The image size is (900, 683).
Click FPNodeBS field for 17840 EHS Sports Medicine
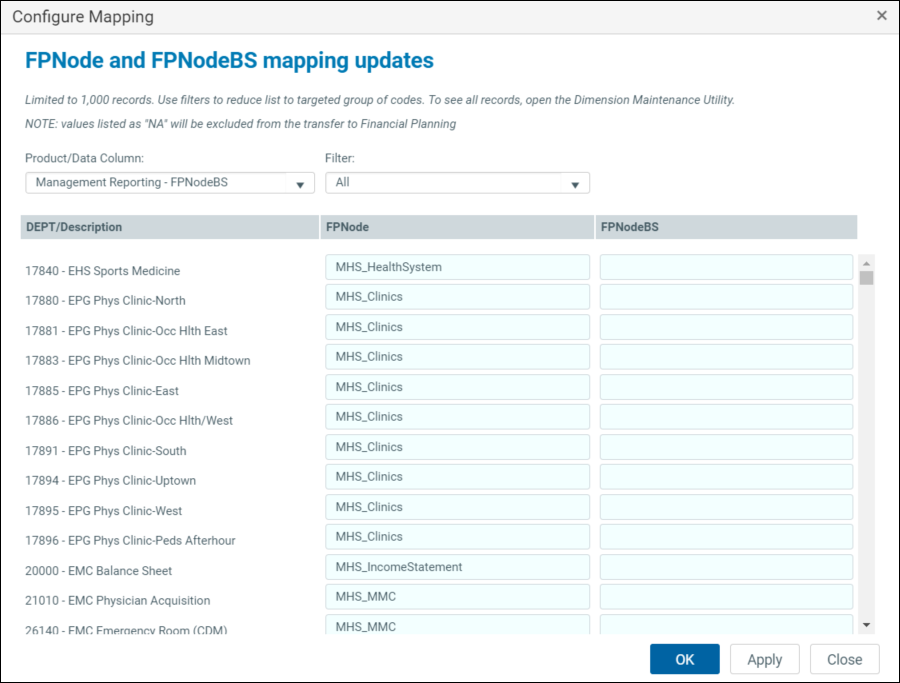point(725,267)
